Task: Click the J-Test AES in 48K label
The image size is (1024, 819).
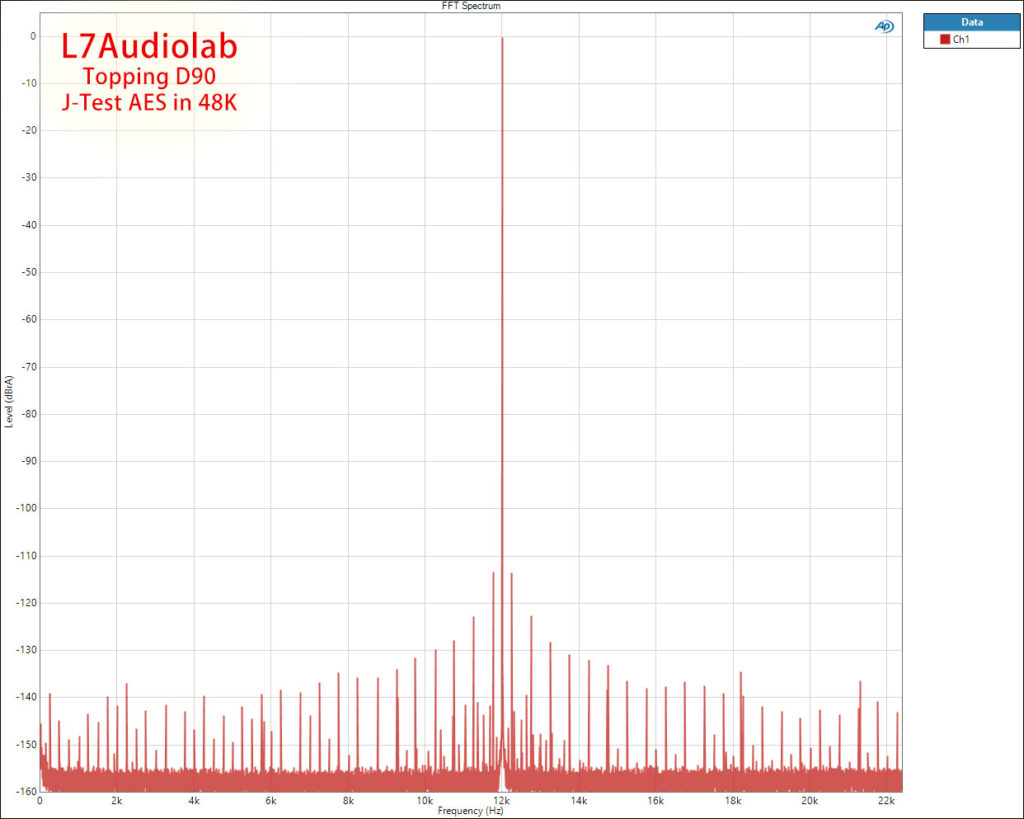Action: [150, 101]
